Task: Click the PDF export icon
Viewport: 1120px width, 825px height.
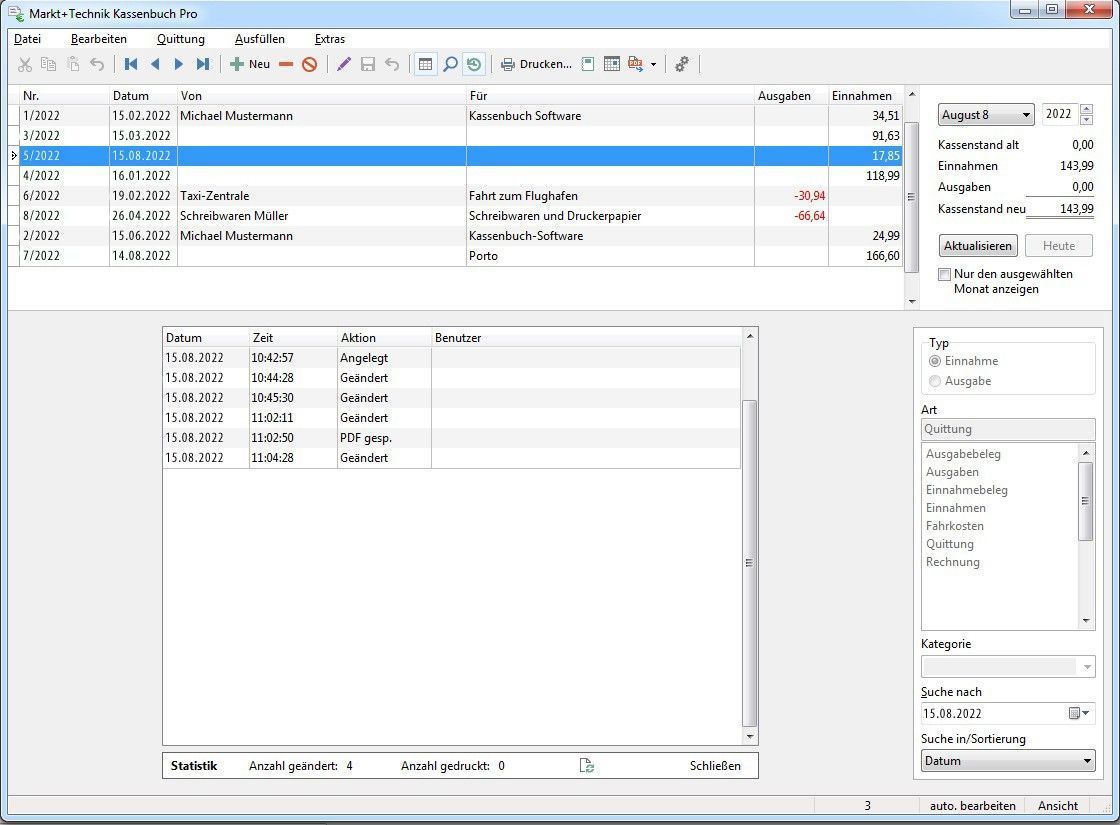Action: (x=636, y=64)
